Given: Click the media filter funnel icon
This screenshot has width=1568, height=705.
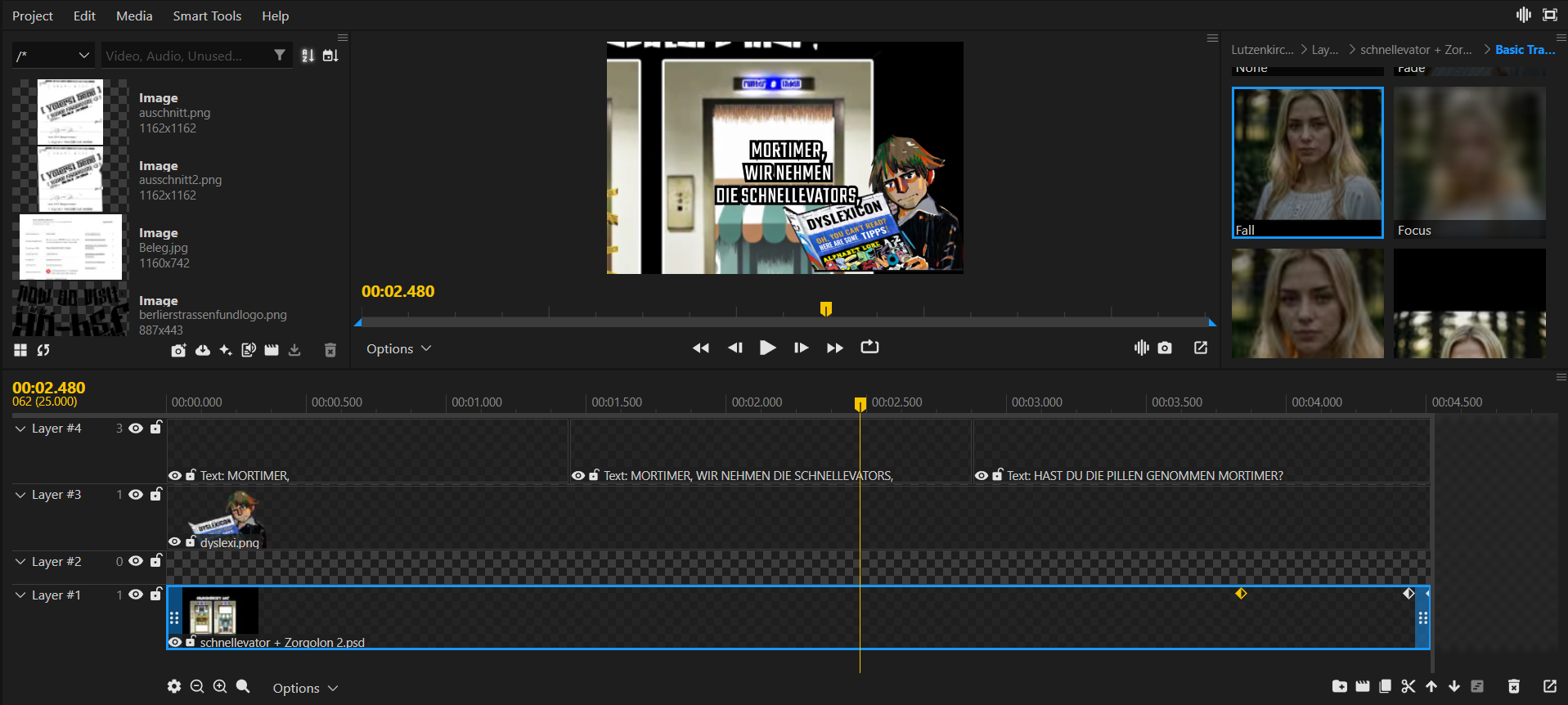Looking at the screenshot, I should (x=280, y=55).
